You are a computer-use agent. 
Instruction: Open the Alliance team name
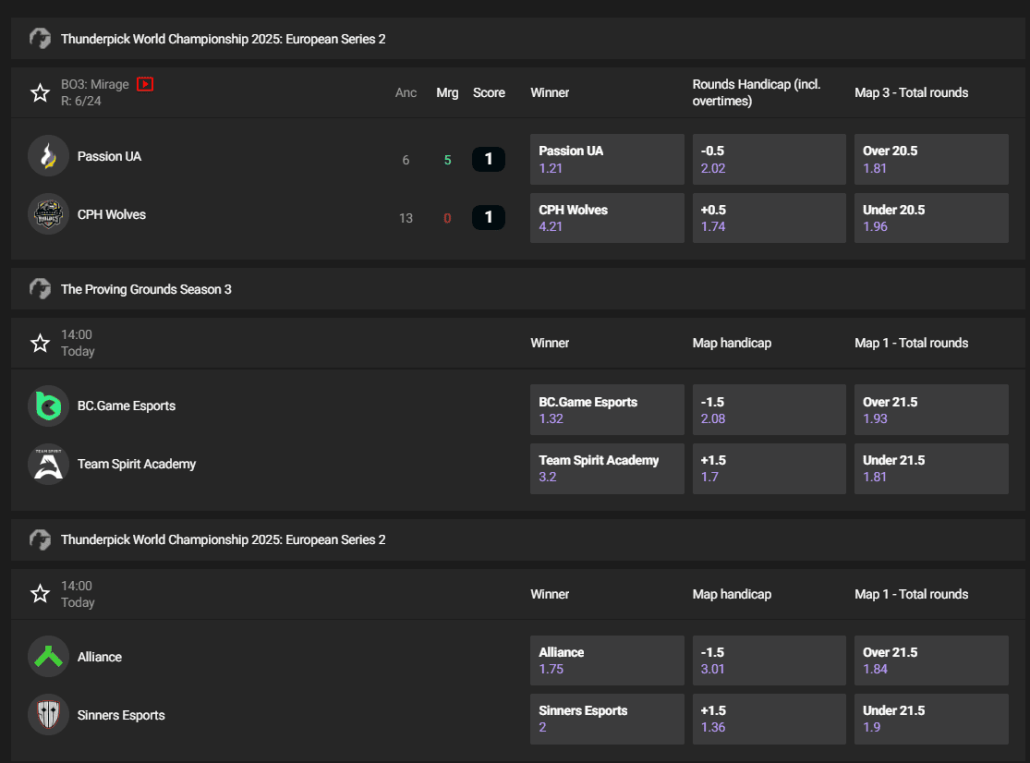(99, 657)
